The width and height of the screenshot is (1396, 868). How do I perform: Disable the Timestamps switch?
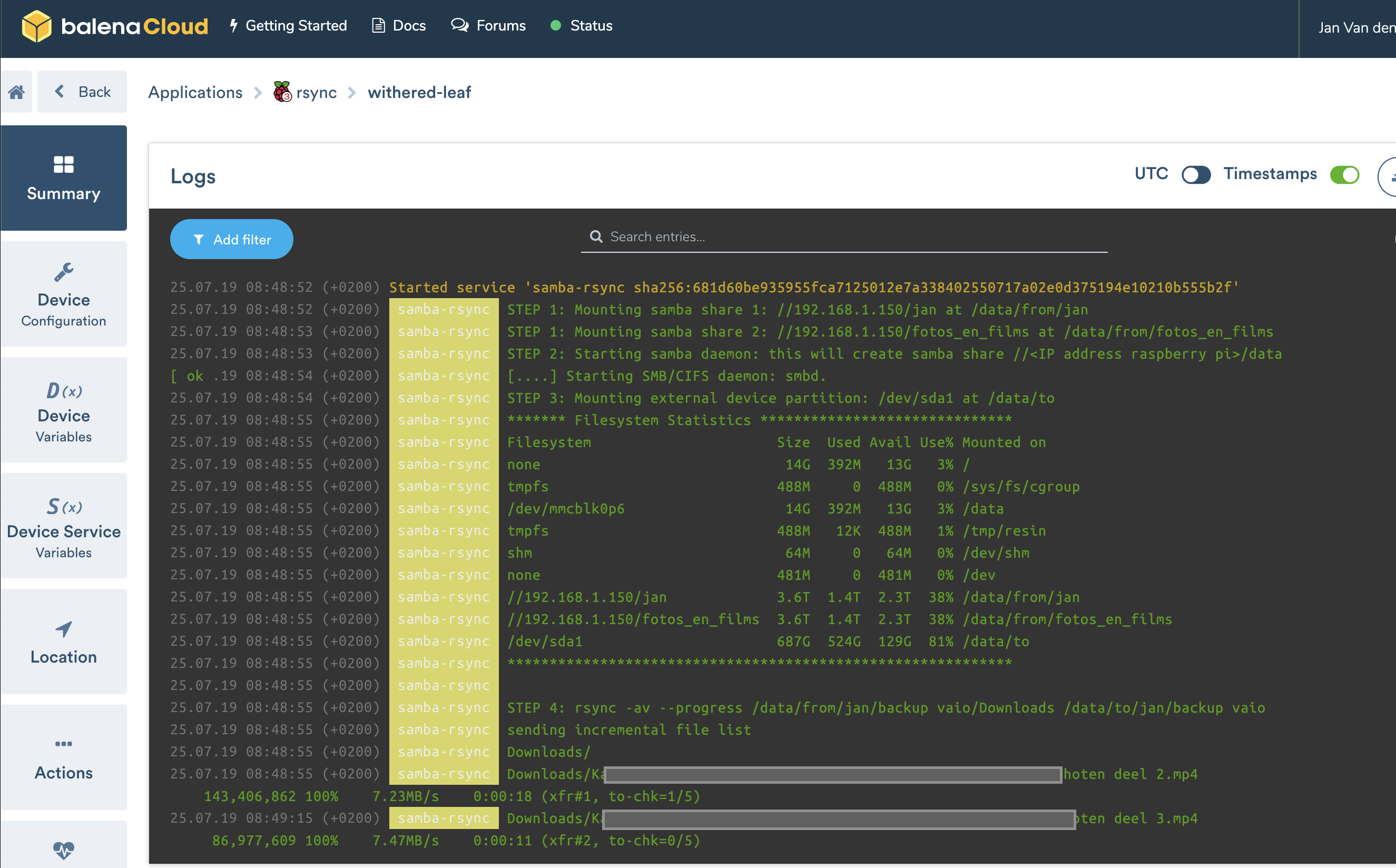tap(1344, 174)
